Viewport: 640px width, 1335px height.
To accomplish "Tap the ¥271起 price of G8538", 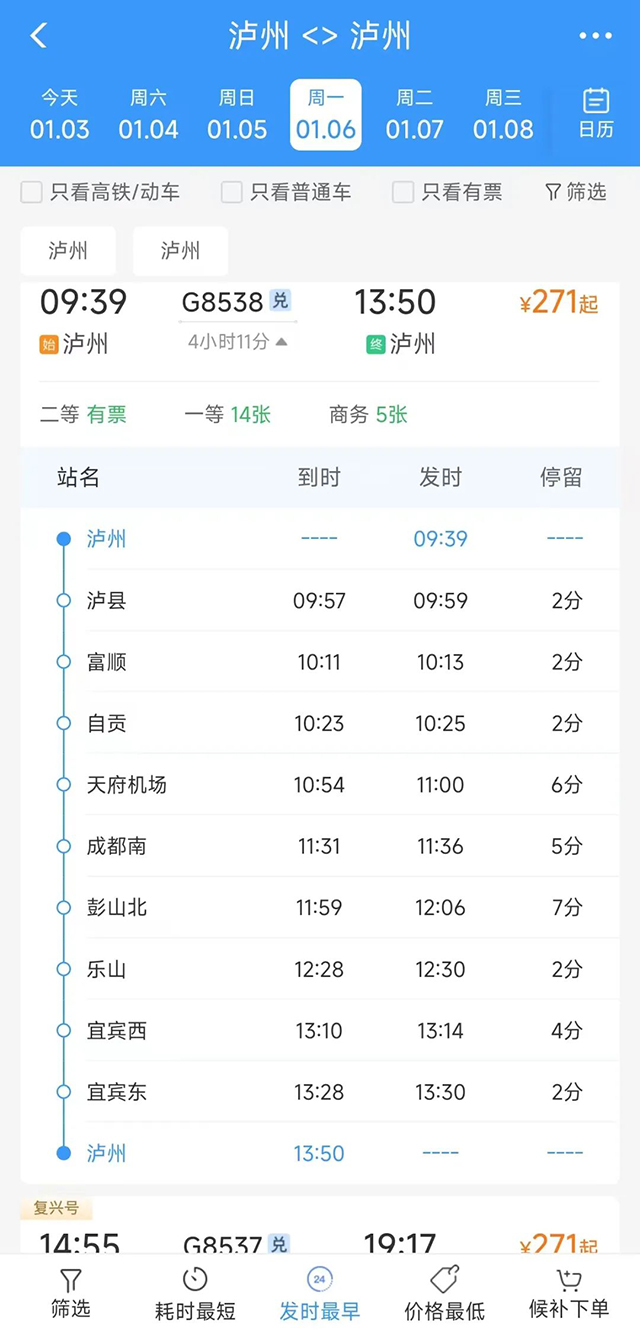I will (559, 302).
